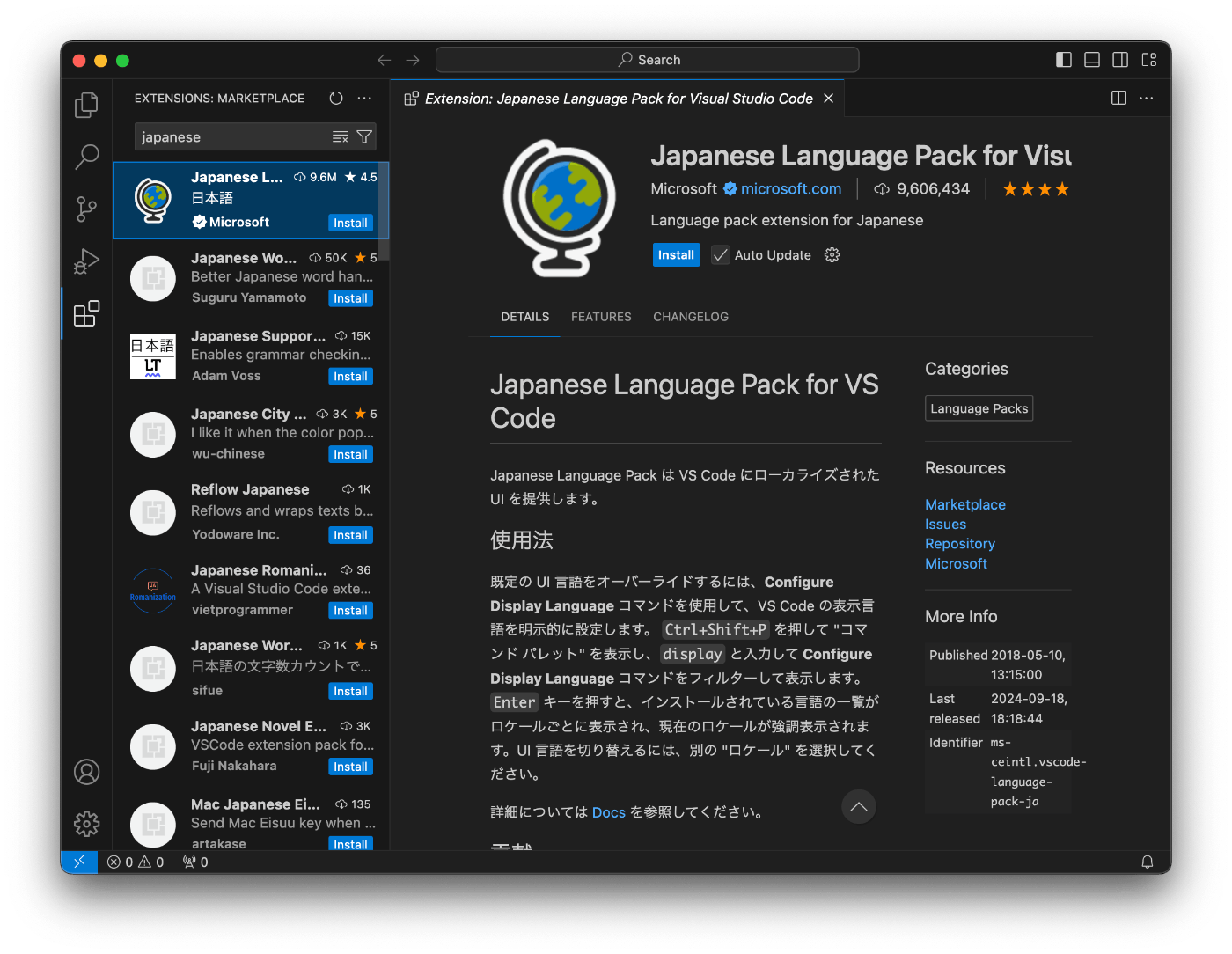
Task: Open the Manage gear in activity bar
Action: 86,824
